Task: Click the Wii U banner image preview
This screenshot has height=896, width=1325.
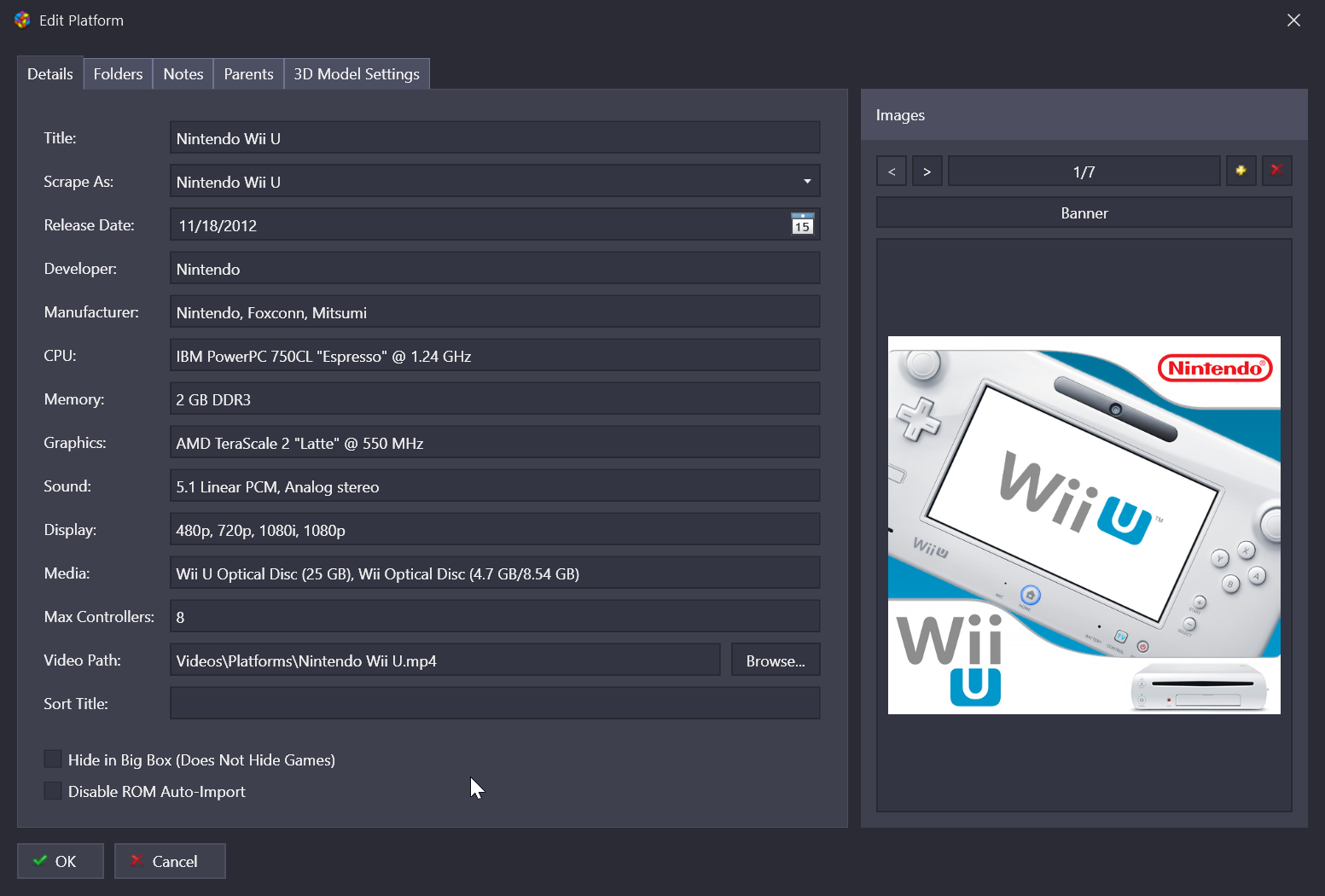Action: 1084,525
